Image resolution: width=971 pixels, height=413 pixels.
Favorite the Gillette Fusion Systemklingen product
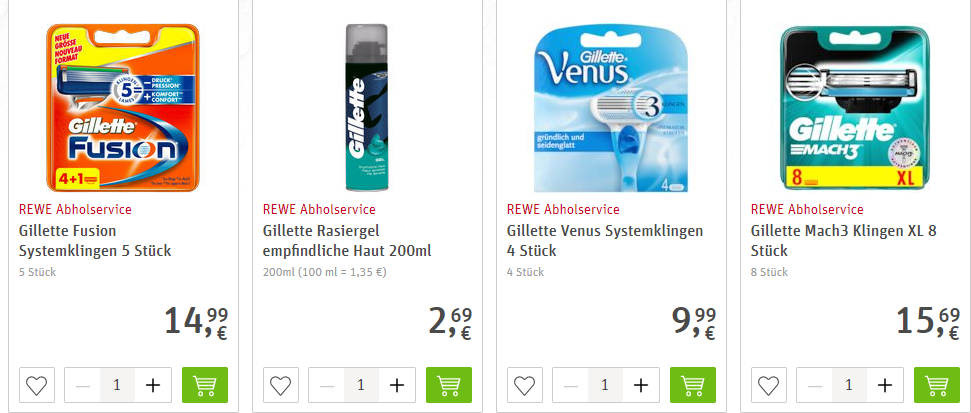click(37, 385)
